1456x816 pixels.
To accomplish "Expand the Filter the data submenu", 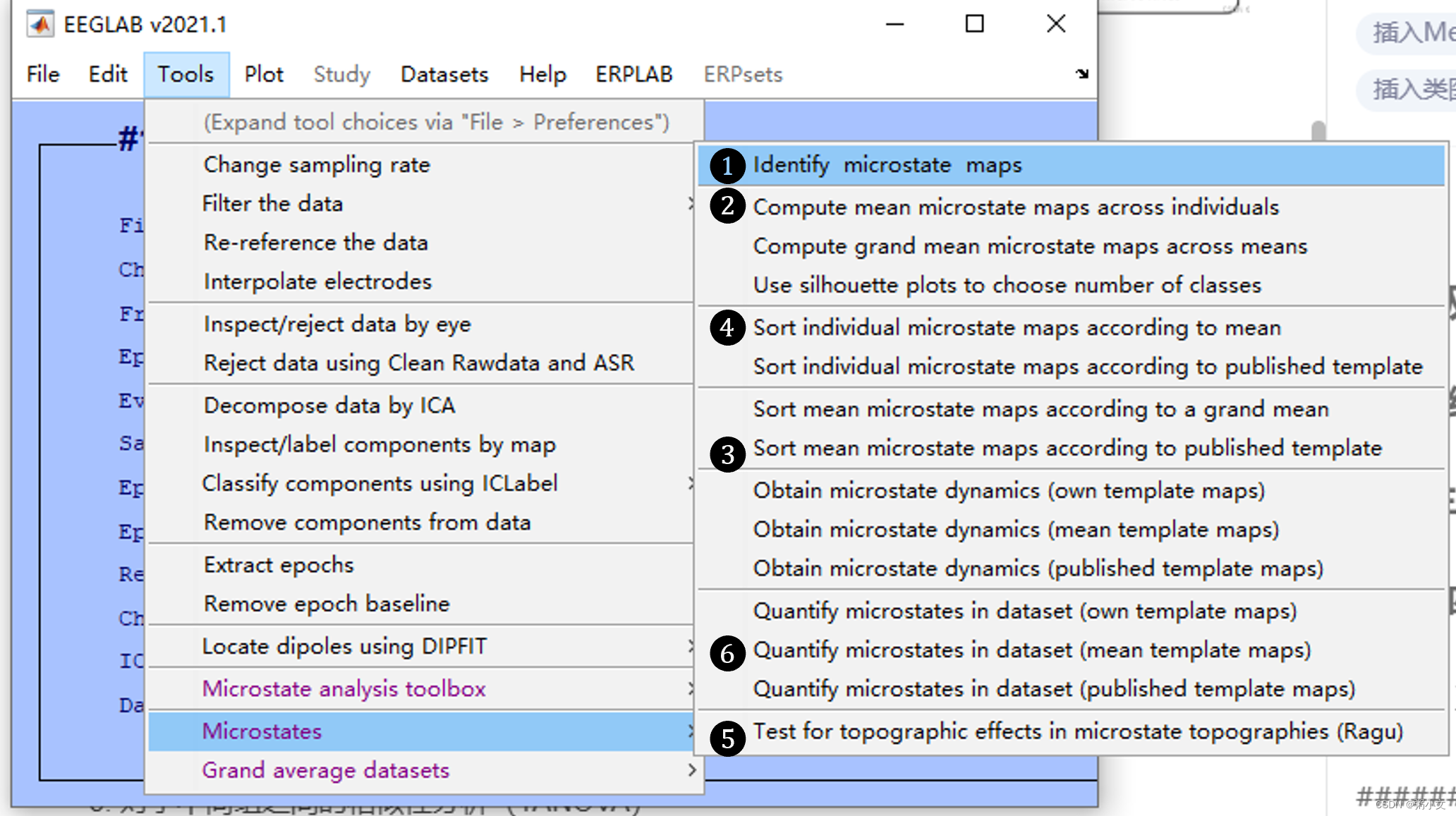I will click(x=422, y=204).
